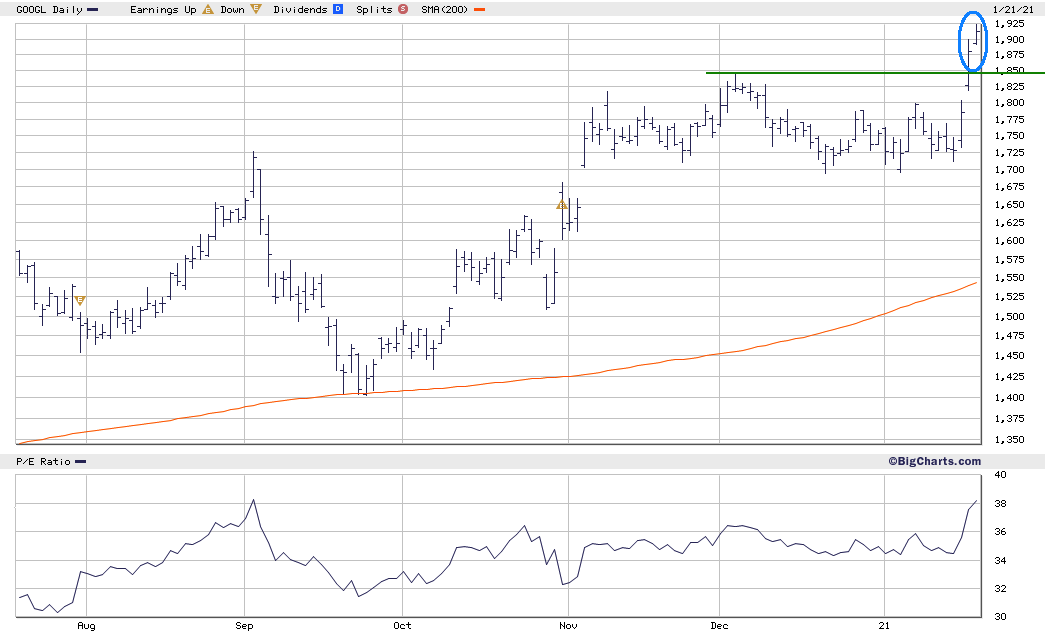This screenshot has height=635, width=1045.
Task: Click the 32 label on the P/E axis
Action: tap(1000, 588)
